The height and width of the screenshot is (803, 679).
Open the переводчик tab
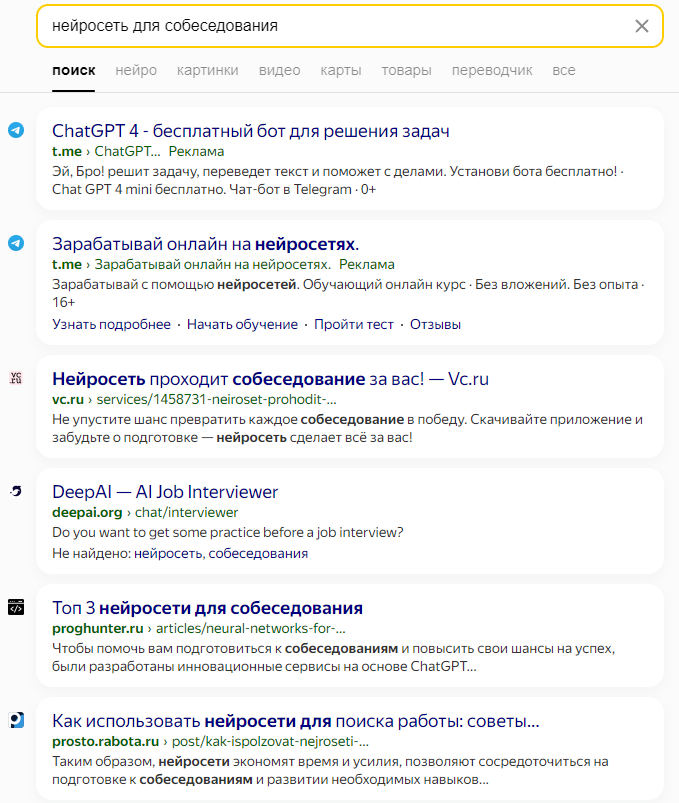point(492,70)
